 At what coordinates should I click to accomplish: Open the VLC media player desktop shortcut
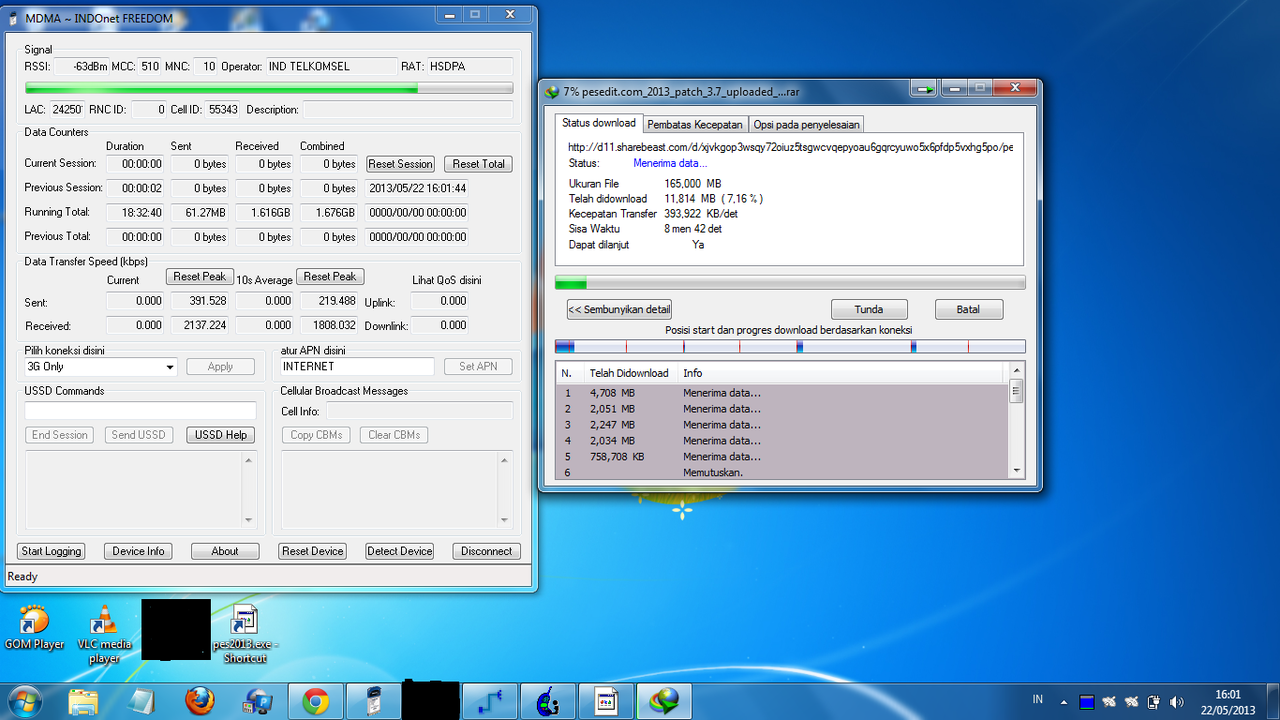[104, 633]
